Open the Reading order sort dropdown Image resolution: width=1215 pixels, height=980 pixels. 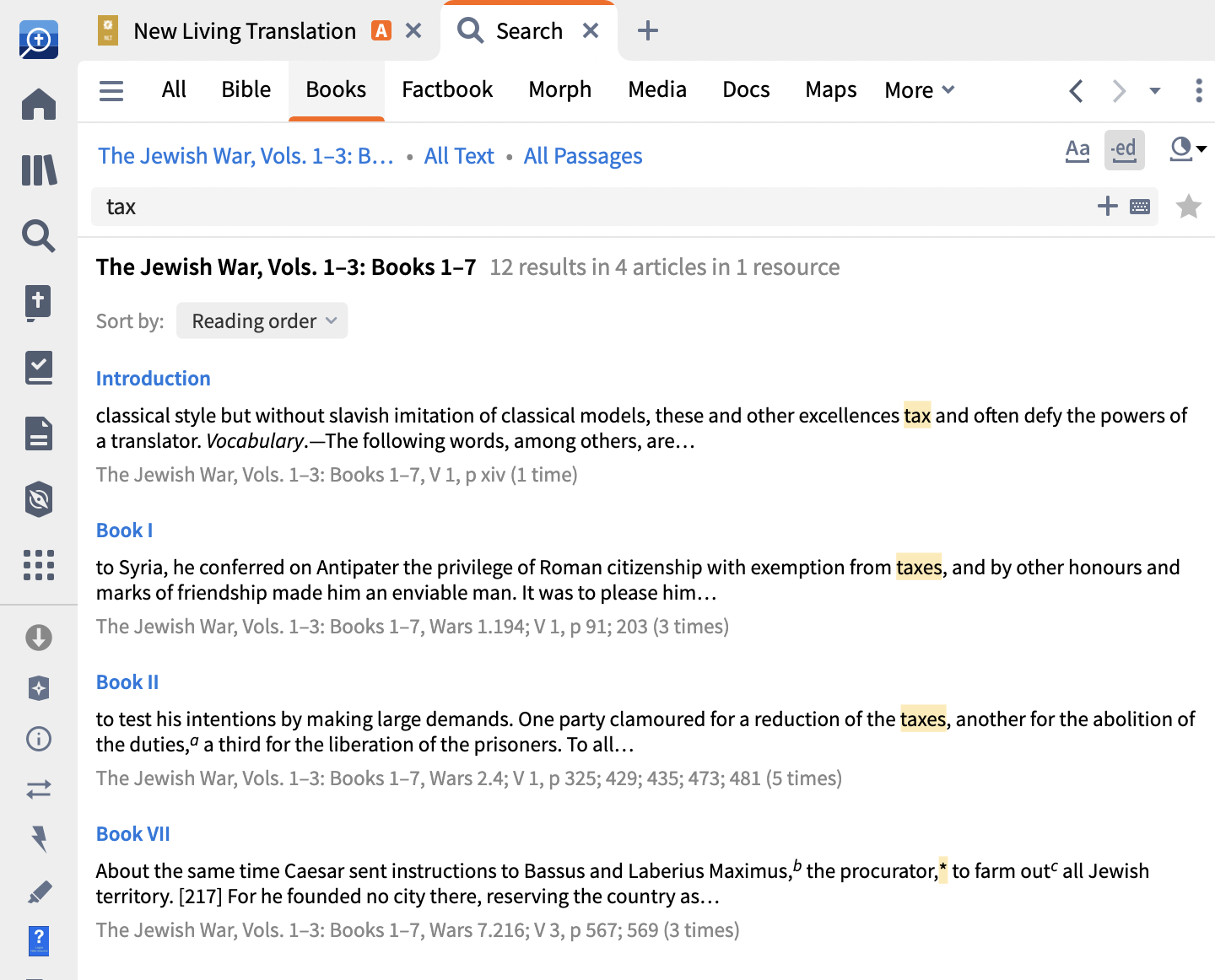(262, 320)
